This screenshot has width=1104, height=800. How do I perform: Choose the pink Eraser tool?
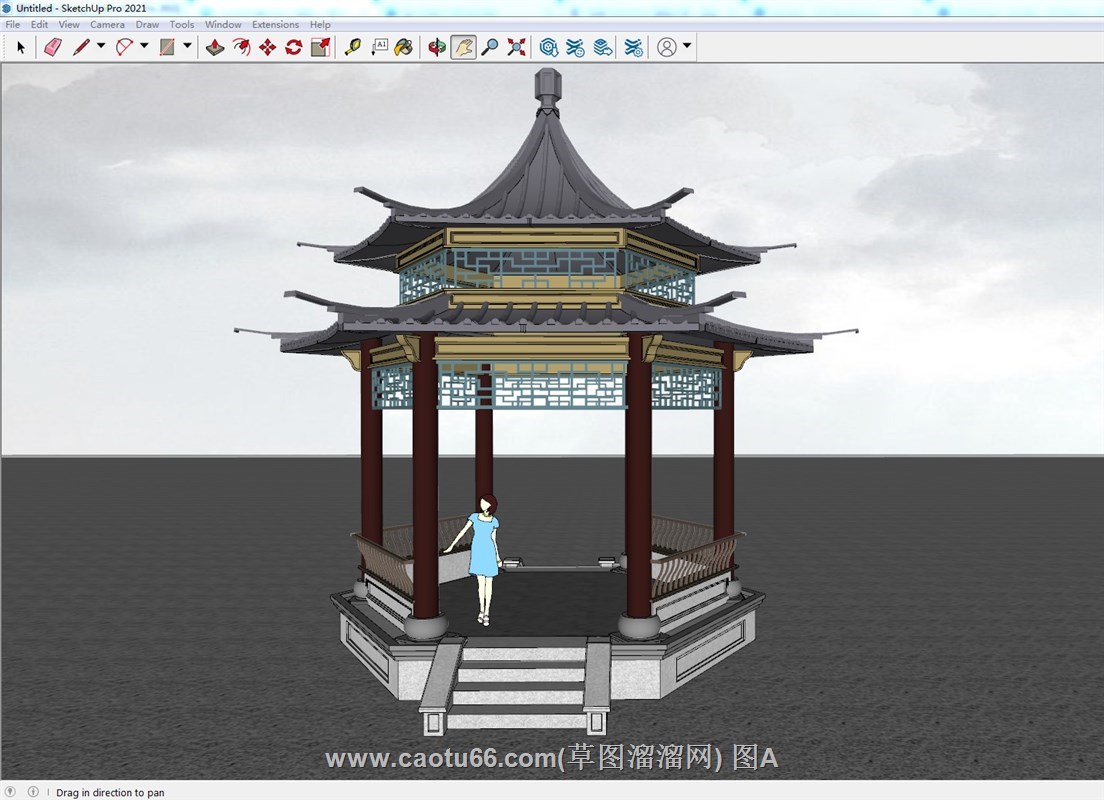(53, 47)
